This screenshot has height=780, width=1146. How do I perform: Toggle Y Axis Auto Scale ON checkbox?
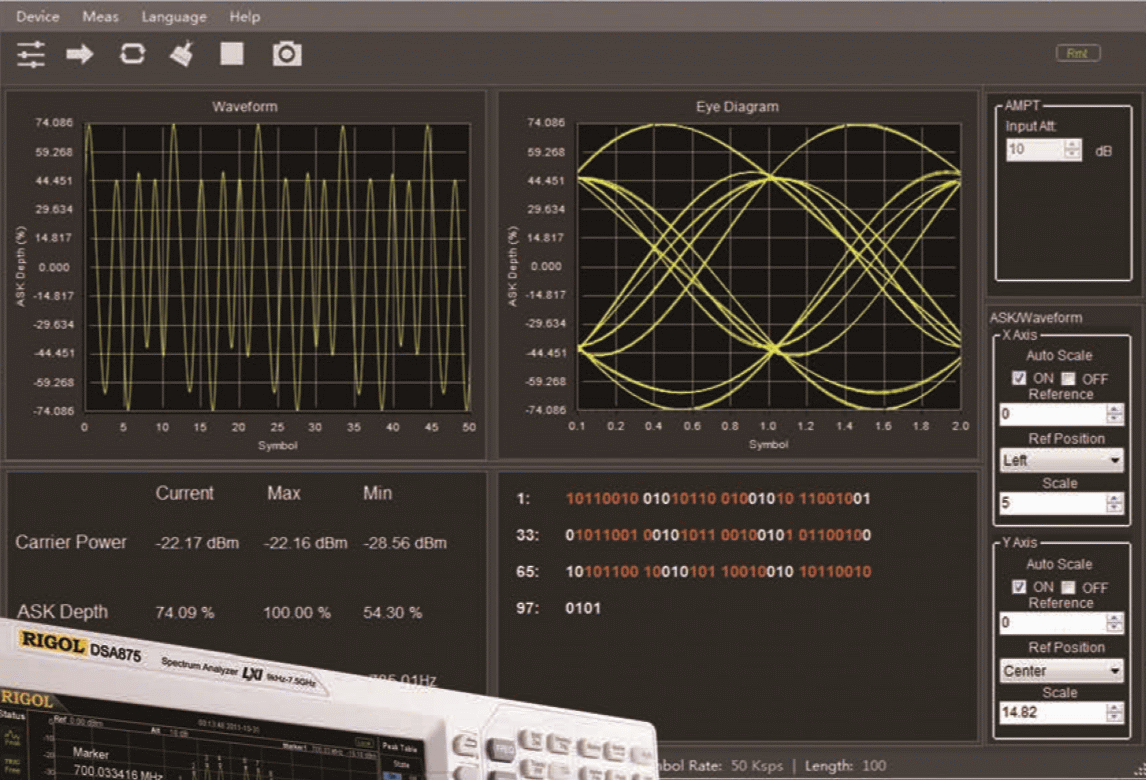(x=1019, y=587)
